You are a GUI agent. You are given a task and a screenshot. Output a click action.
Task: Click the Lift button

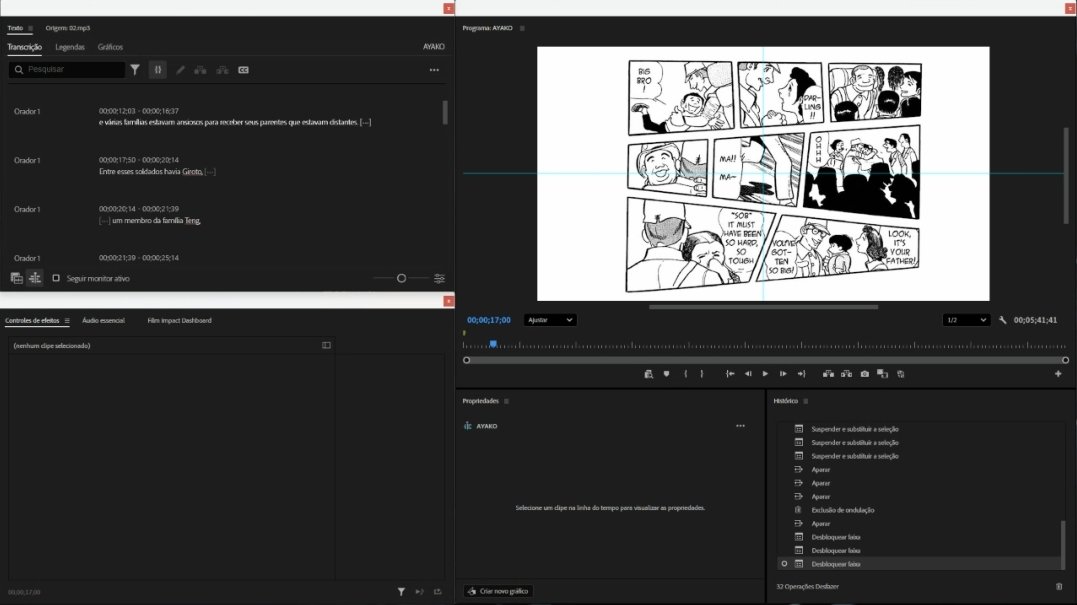click(x=828, y=374)
